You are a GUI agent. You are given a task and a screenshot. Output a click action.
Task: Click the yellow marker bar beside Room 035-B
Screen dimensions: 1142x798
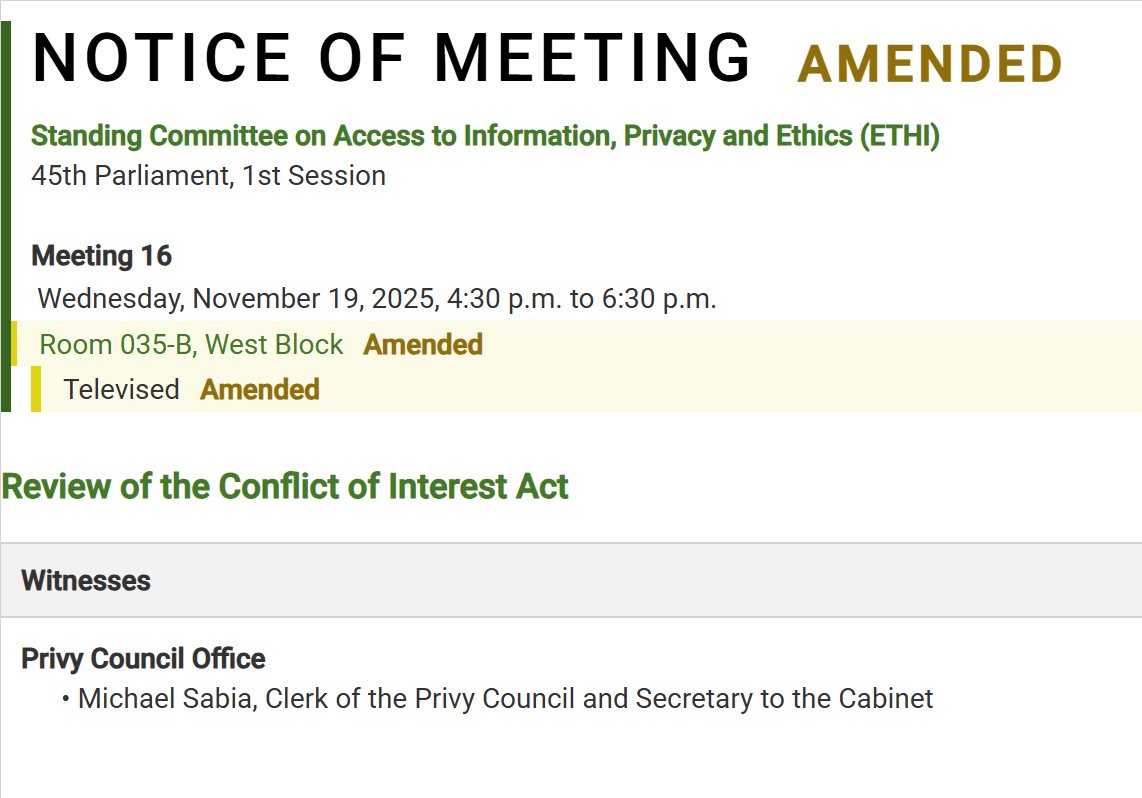[x=14, y=344]
